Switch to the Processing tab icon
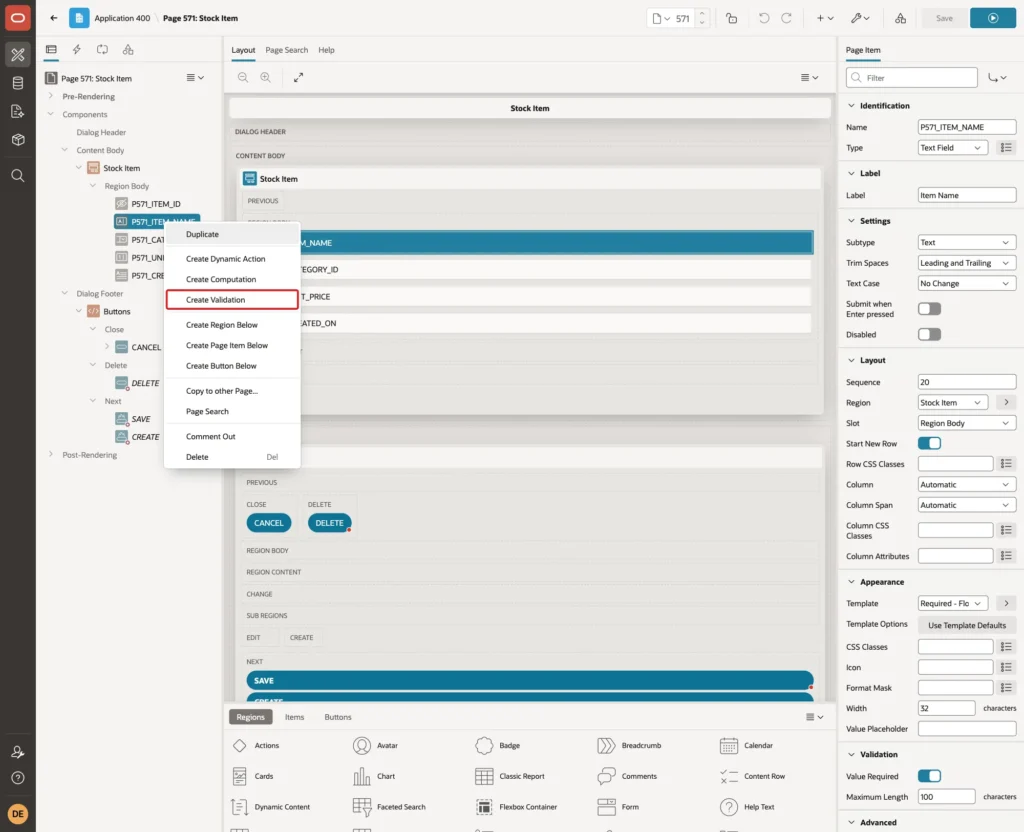 tap(102, 50)
